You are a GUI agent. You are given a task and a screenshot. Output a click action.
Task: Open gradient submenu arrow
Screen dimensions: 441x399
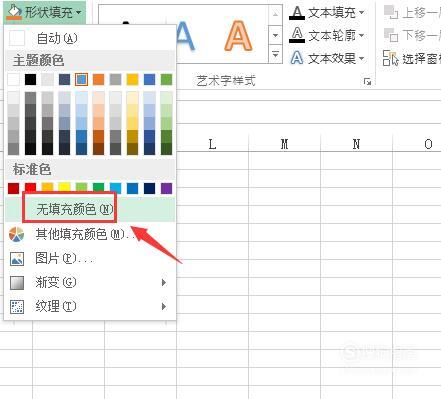click(x=163, y=283)
